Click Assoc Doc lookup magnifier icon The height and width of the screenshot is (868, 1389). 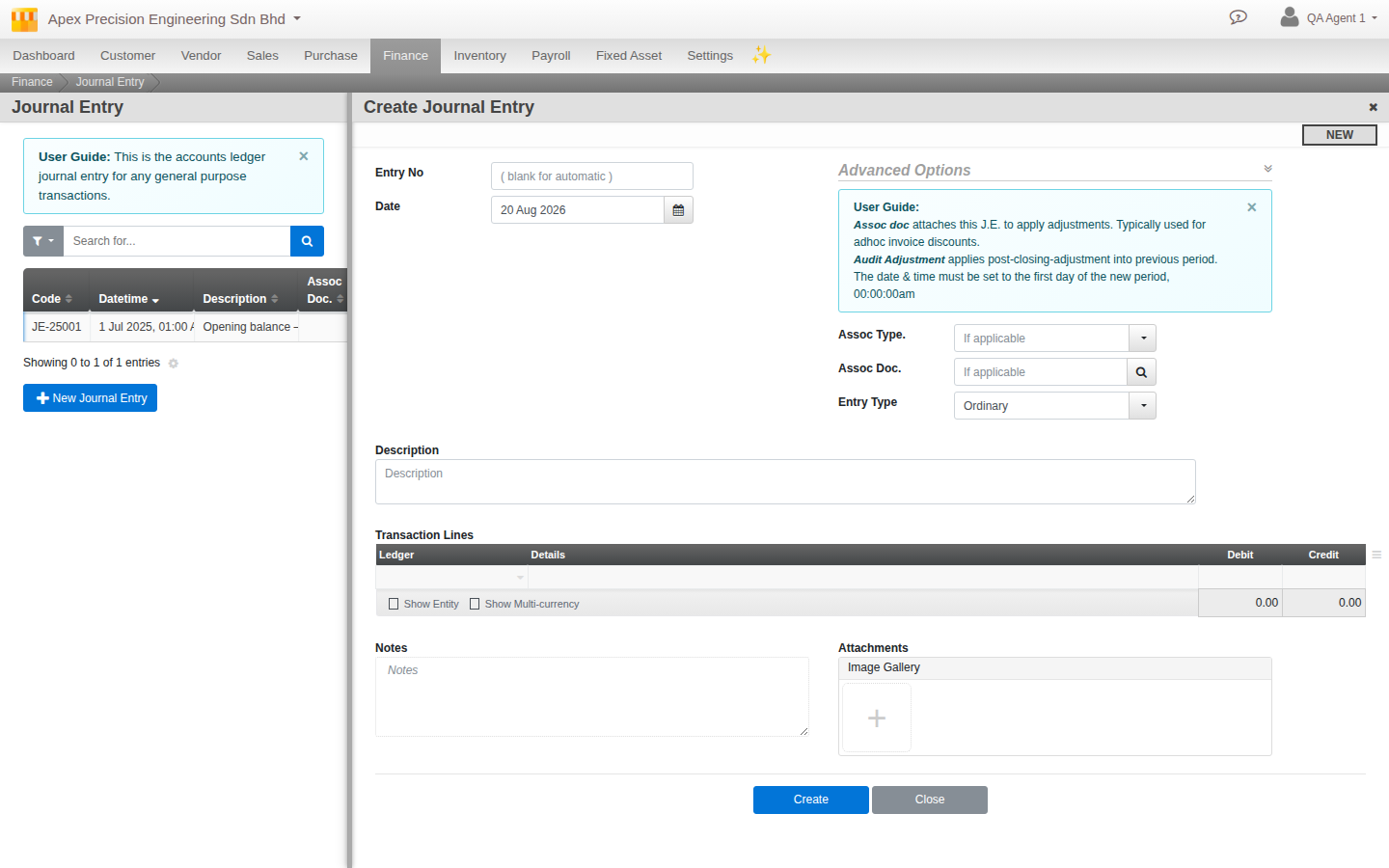[x=1141, y=372]
